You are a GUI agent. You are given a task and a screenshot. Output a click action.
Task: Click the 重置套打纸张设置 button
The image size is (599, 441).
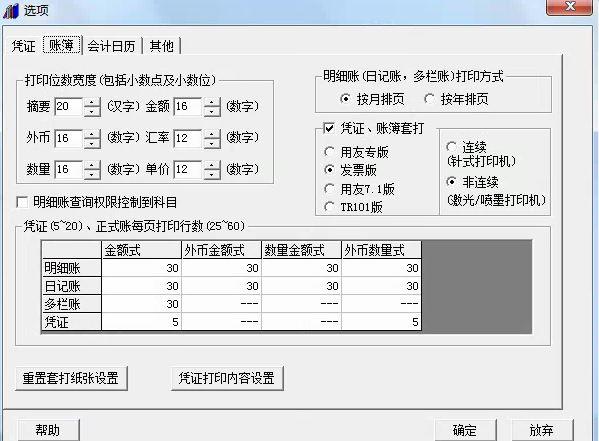[71, 378]
